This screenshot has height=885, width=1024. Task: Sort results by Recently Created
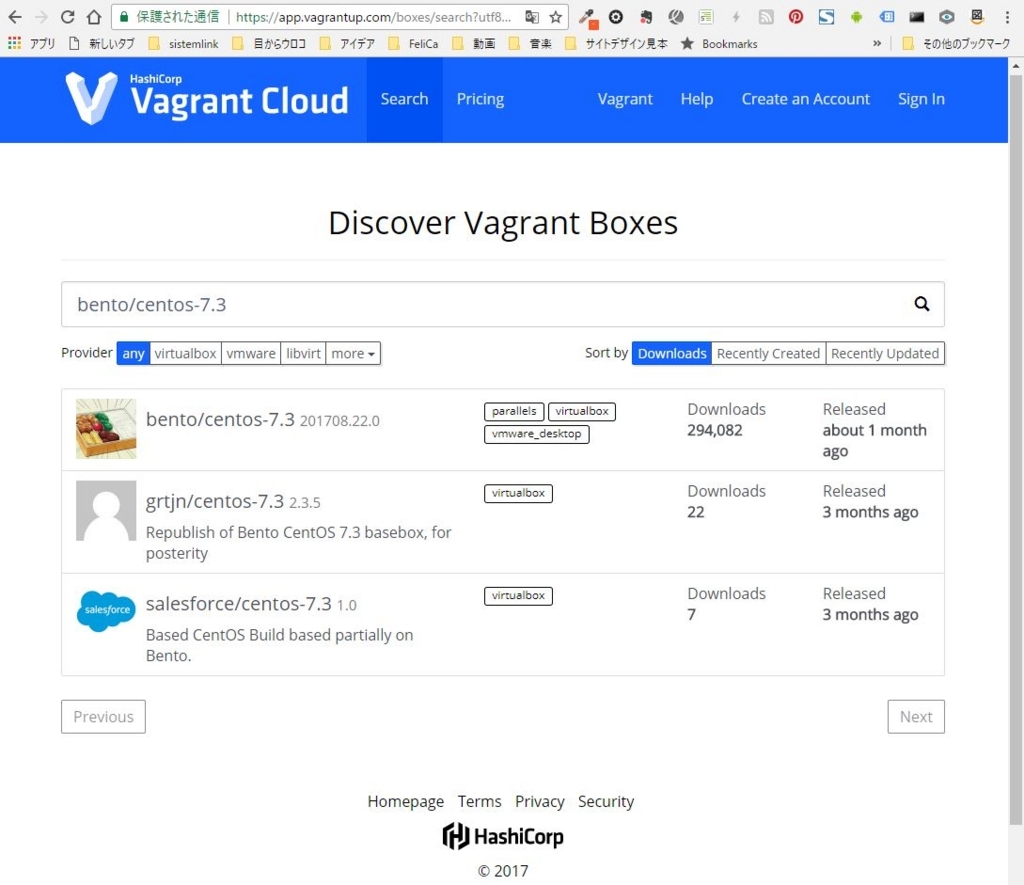click(x=768, y=353)
